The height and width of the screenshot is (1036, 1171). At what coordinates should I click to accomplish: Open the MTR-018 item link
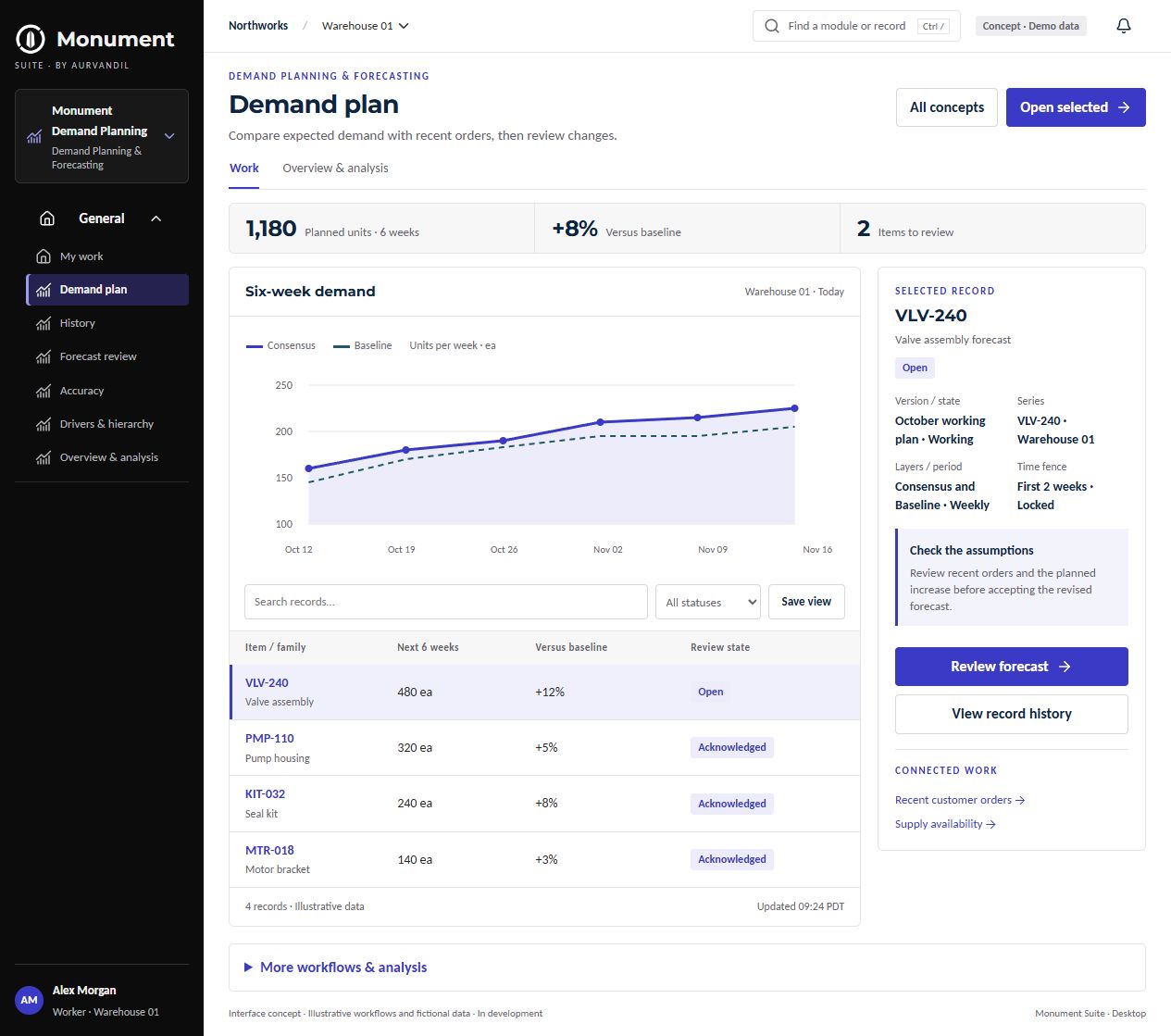pos(269,850)
